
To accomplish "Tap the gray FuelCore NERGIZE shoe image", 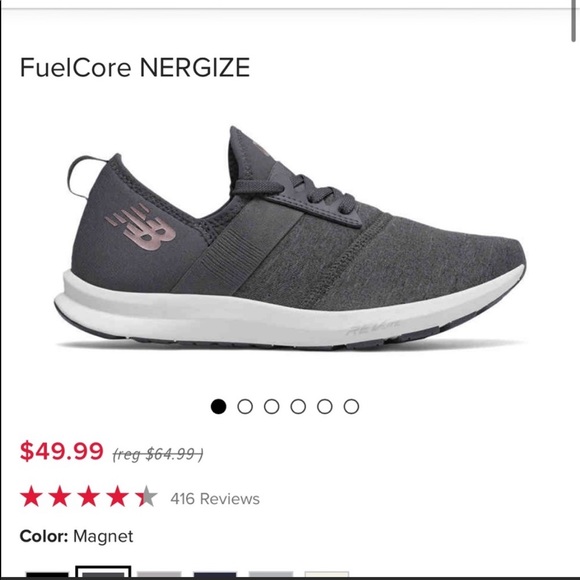I will click(290, 239).
